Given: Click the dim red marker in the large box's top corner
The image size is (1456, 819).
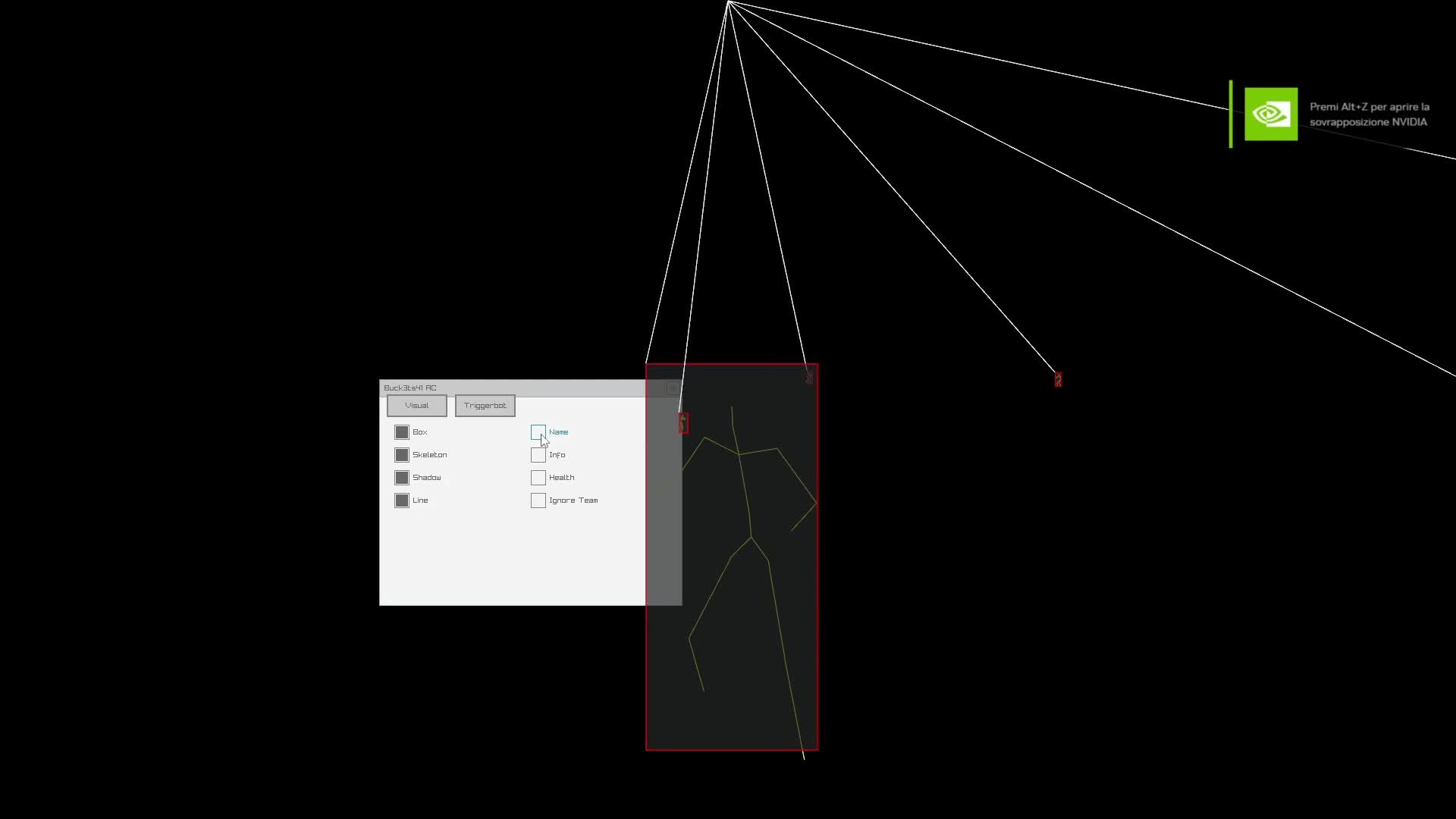Looking at the screenshot, I should [809, 376].
